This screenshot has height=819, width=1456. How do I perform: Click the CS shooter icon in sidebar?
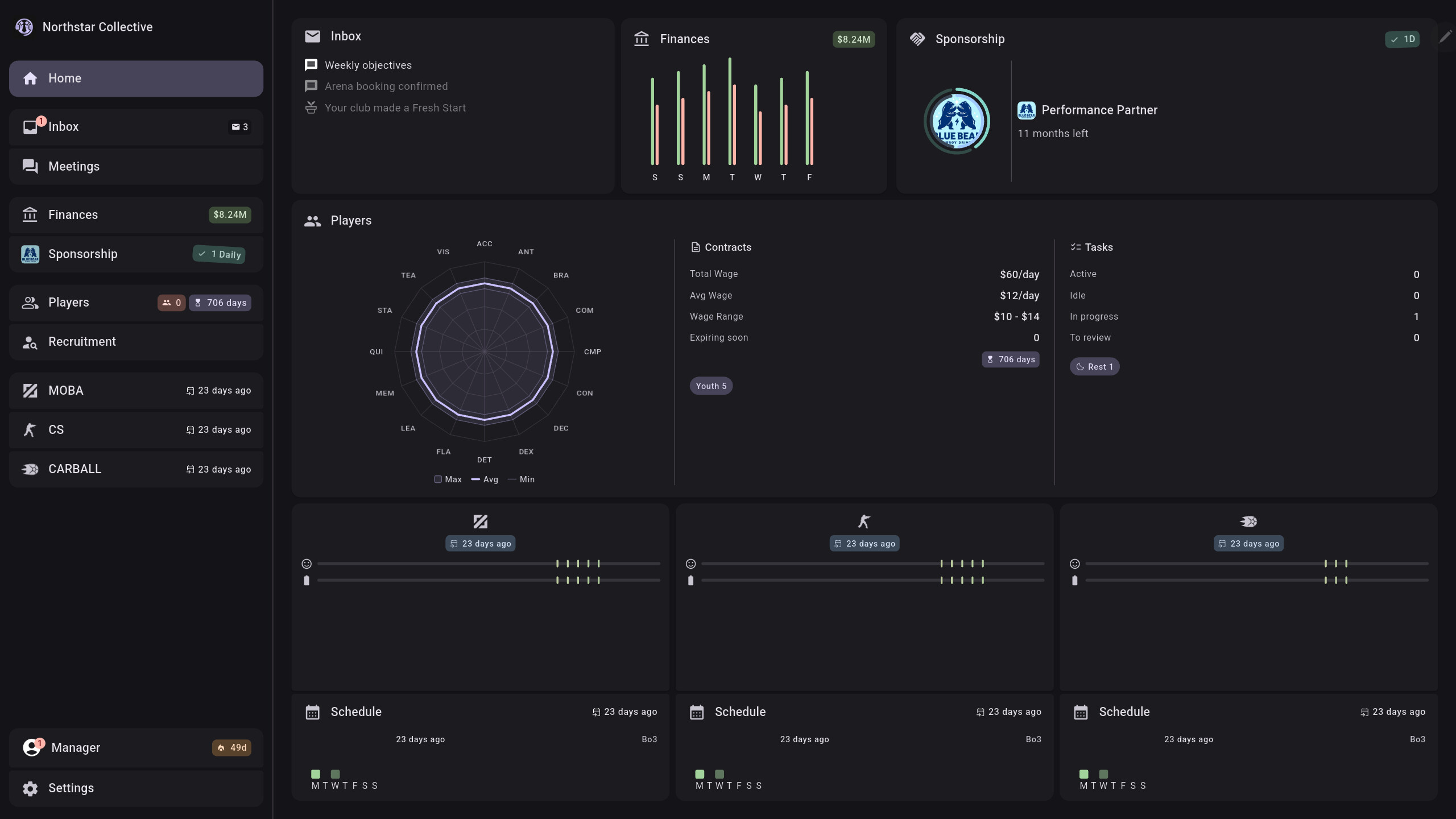click(30, 430)
